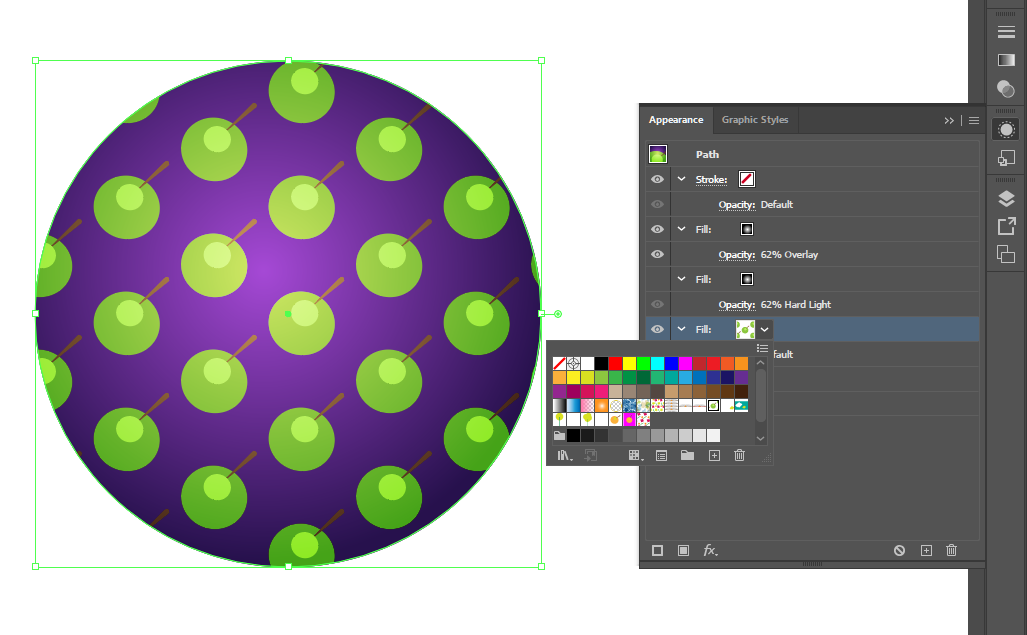The height and width of the screenshot is (635, 1027).
Task: Click the first Fill gradient color box
Action: pos(747,229)
